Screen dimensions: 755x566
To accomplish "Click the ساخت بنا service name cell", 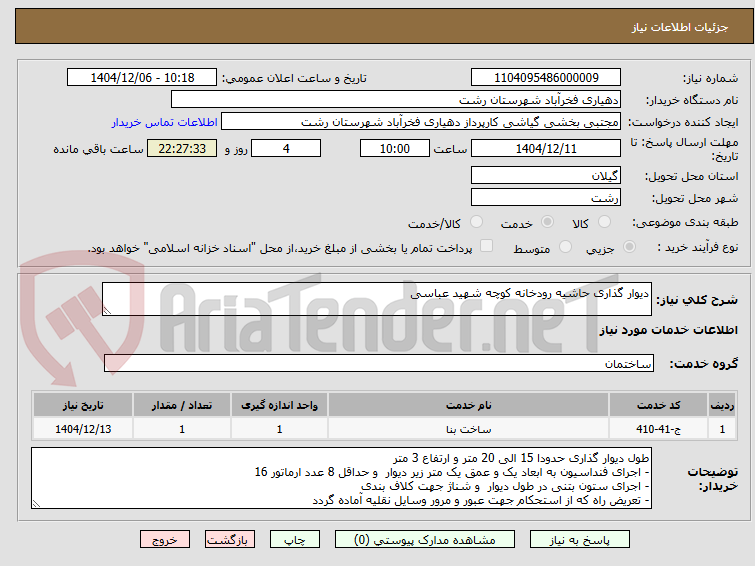I will point(469,429).
